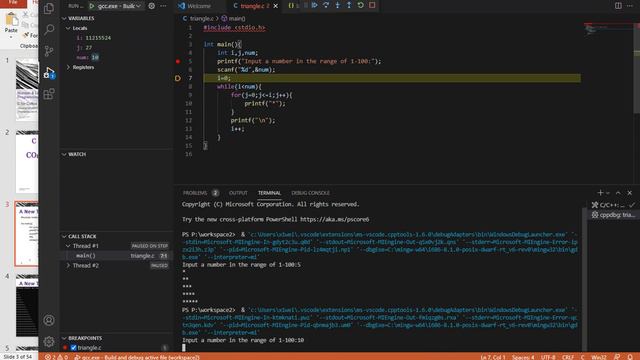Open the Run and Debug view
Viewport: 640px width, 360px height.
coord(49,73)
